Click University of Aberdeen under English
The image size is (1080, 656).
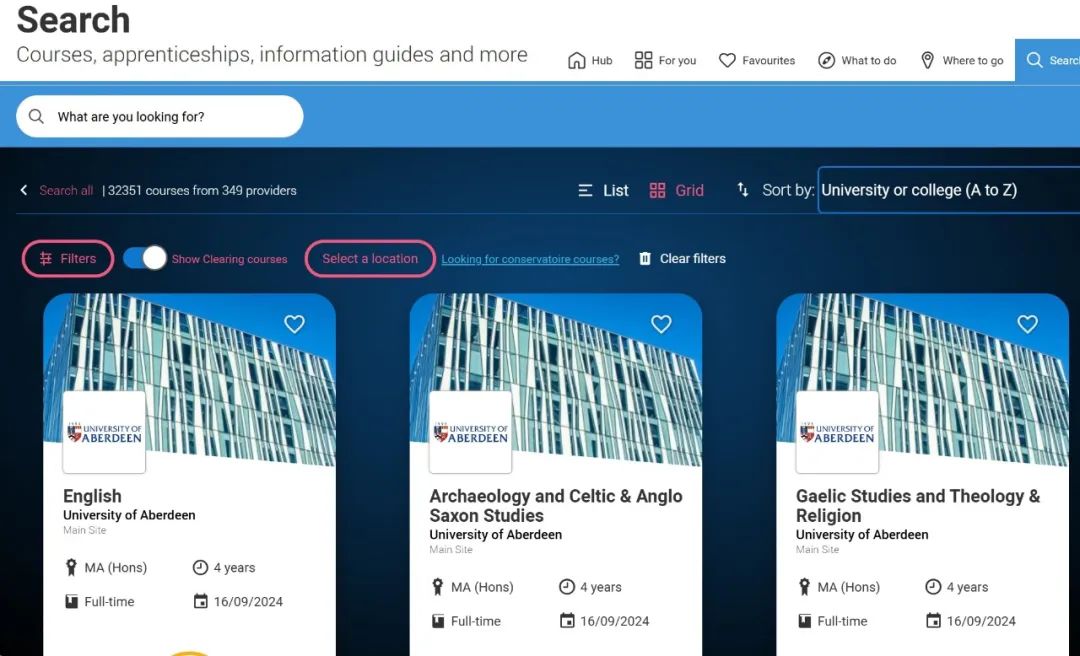pos(129,515)
